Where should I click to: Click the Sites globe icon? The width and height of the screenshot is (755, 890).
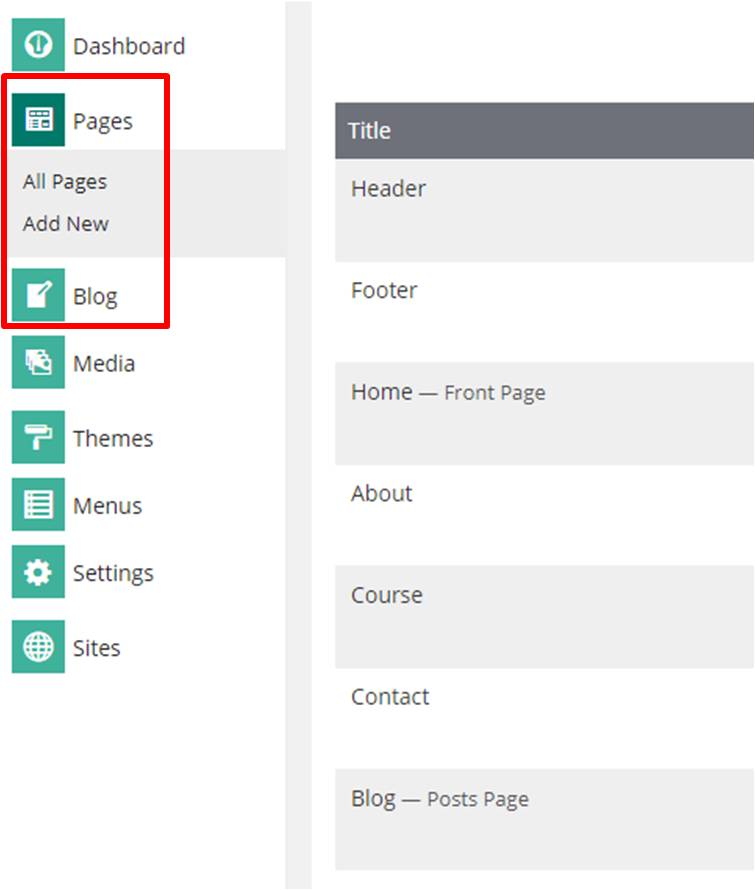tap(38, 646)
